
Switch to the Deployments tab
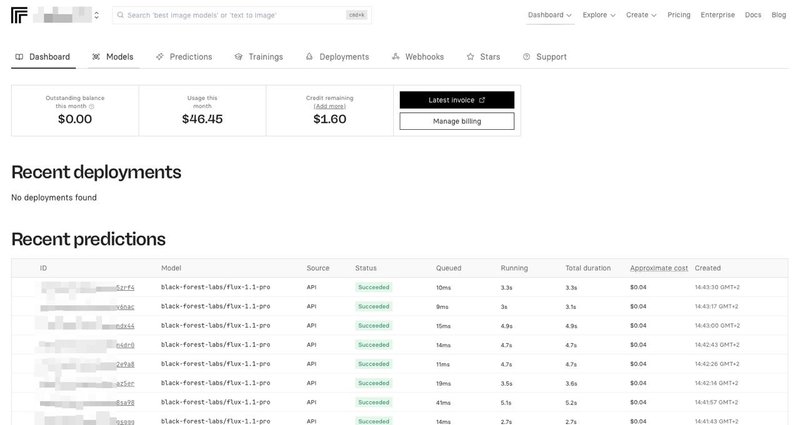[x=337, y=57]
